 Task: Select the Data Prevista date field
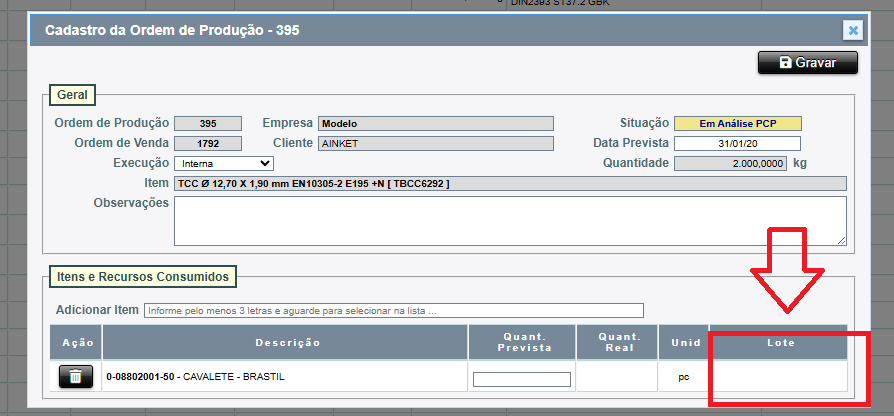pos(737,143)
